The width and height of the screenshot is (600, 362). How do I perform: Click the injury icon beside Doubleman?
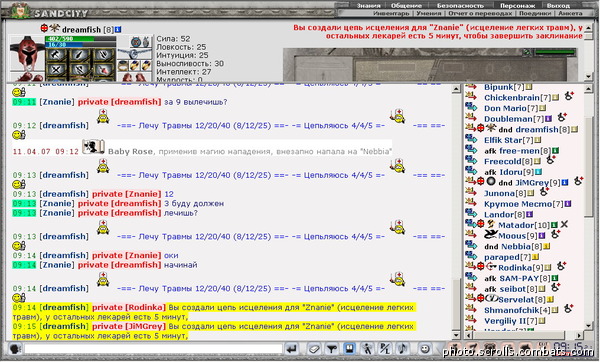pos(562,117)
